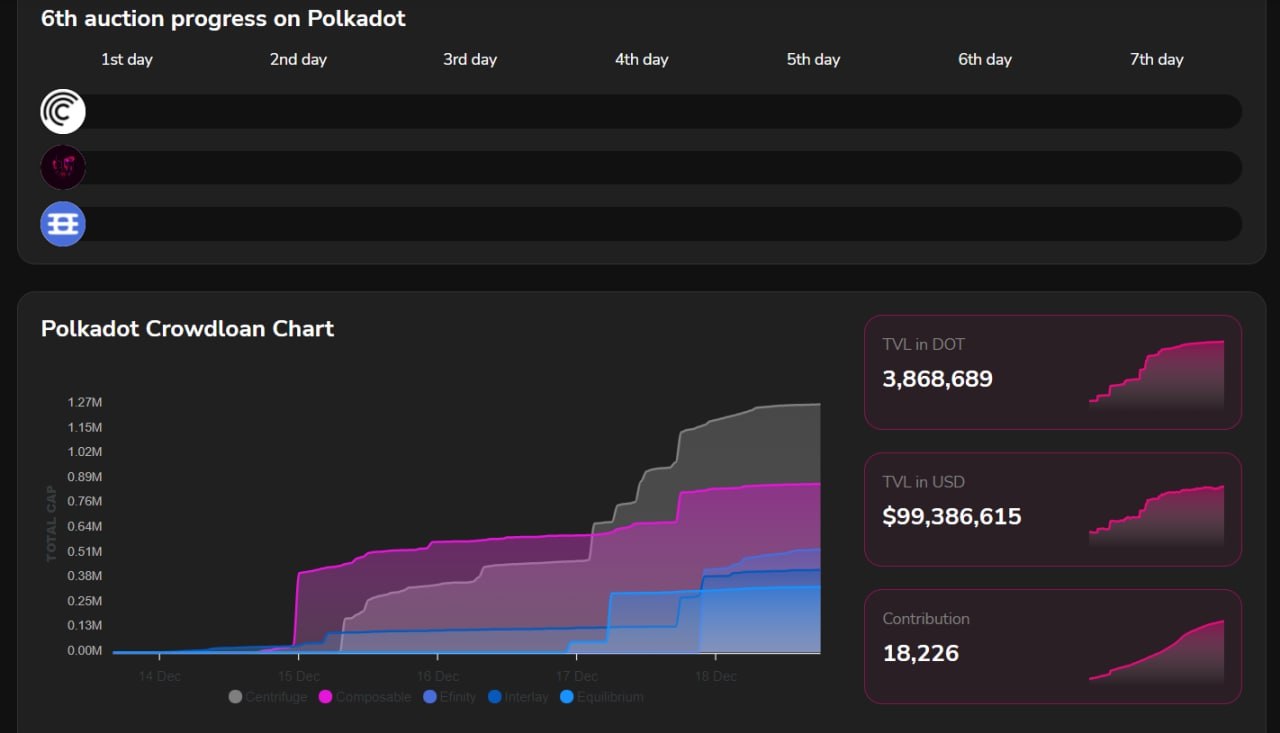Open the Contribution card
Screen dimensions: 1280x733
pyautogui.click(x=1053, y=646)
